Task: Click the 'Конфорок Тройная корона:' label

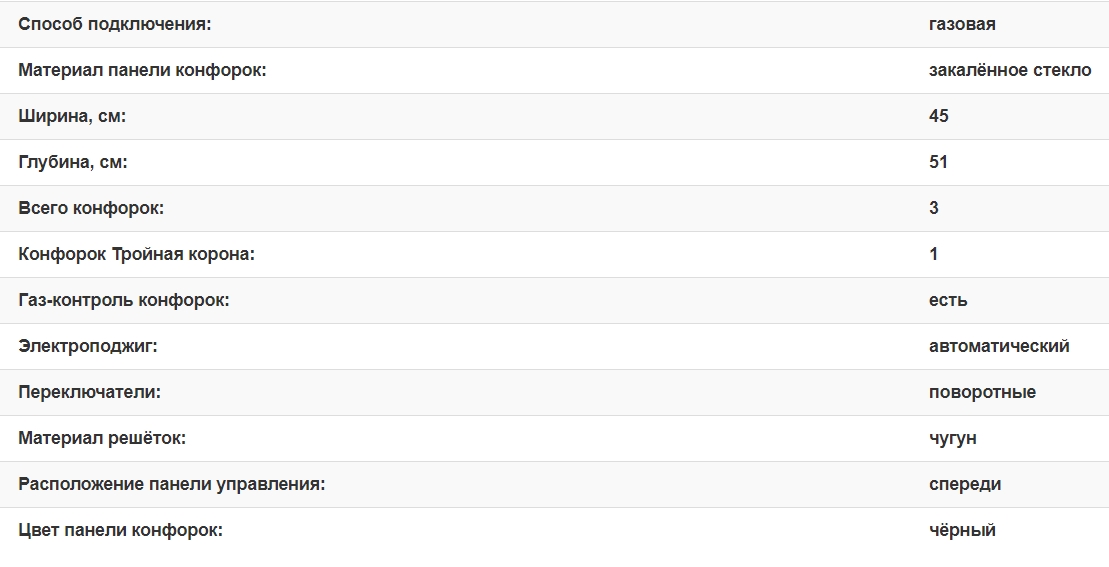Action: pyautogui.click(x=137, y=254)
